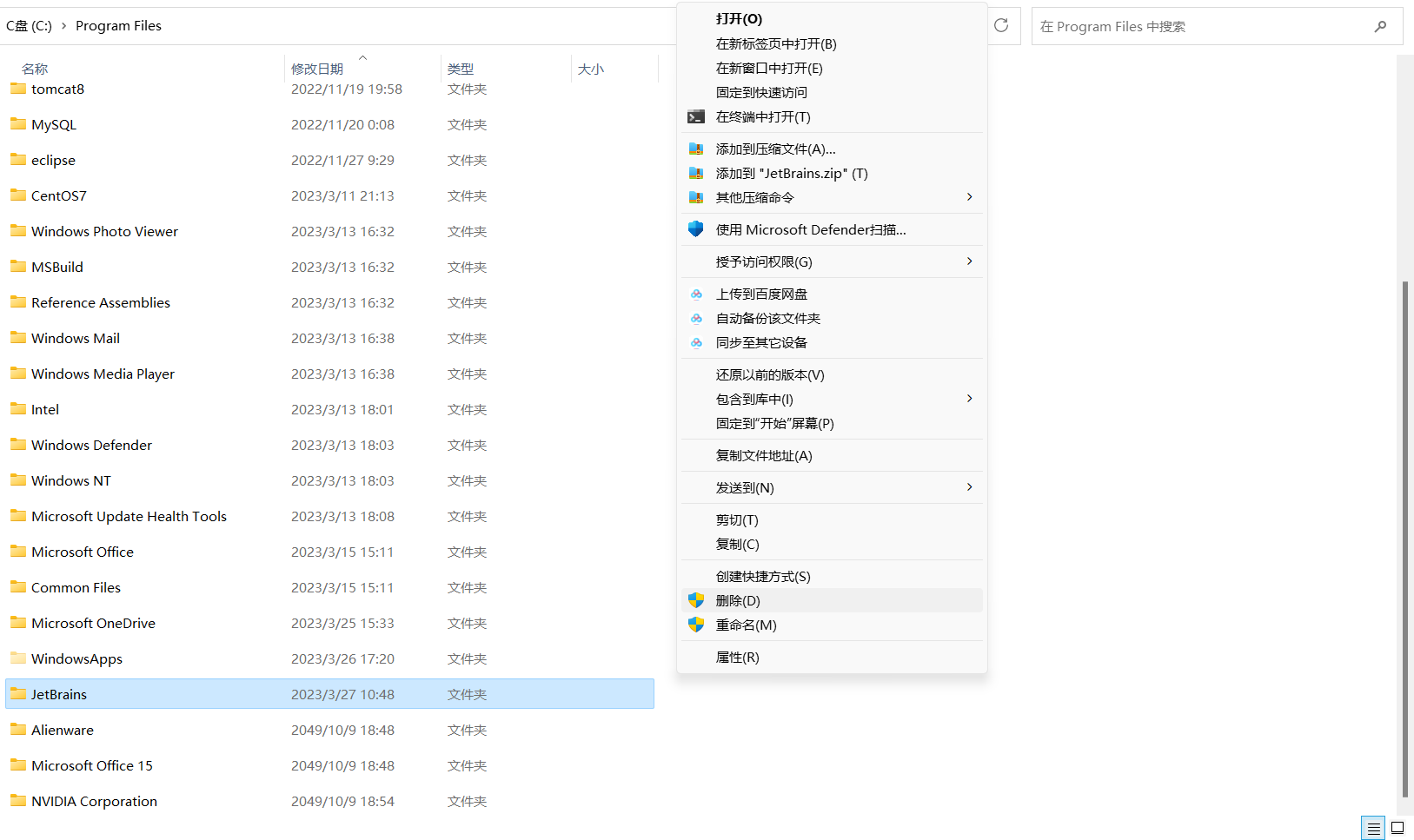Sort by the 大小 column header

(591, 69)
